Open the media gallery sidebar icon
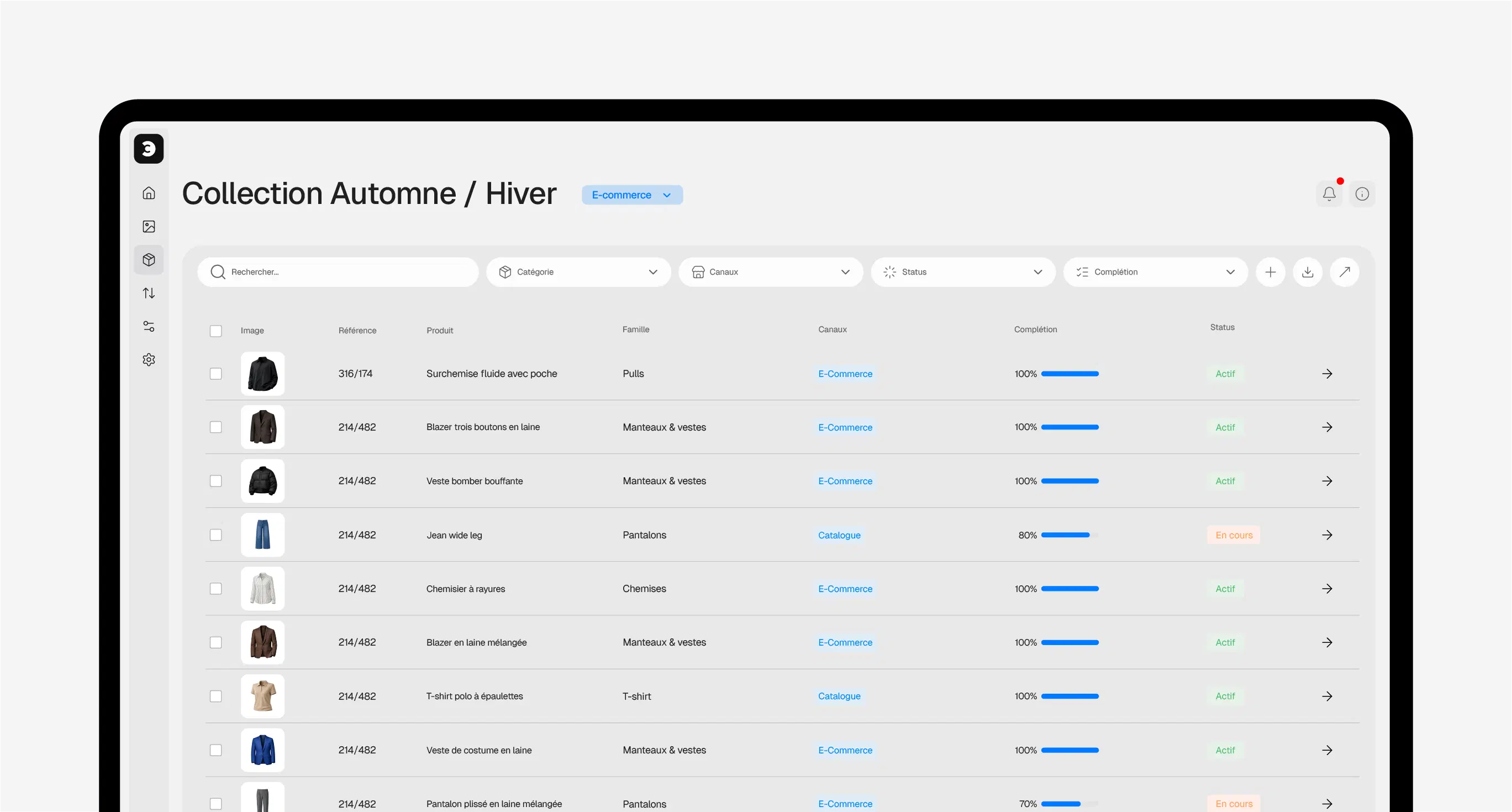 (149, 227)
